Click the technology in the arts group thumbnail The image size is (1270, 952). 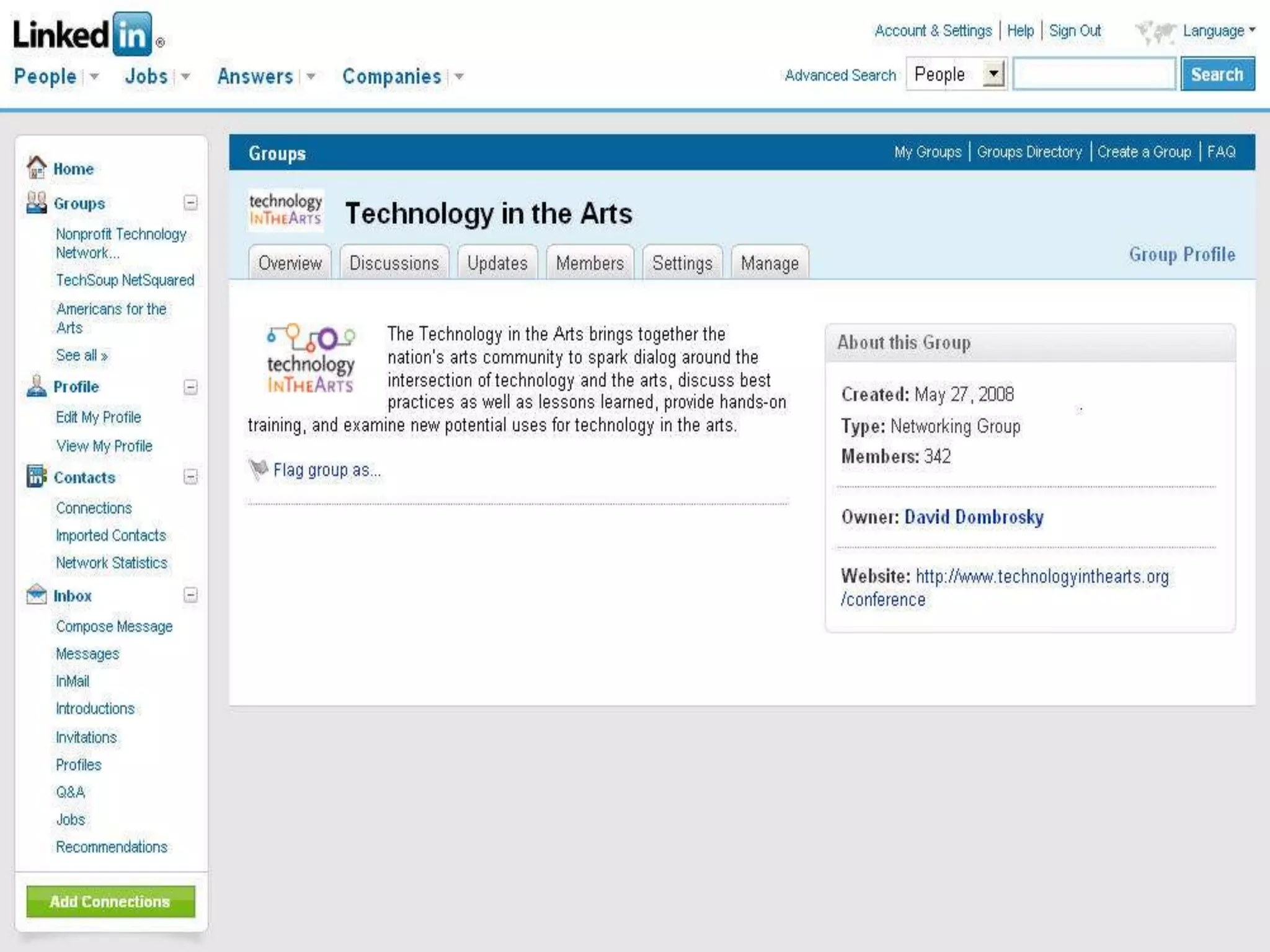(x=285, y=210)
